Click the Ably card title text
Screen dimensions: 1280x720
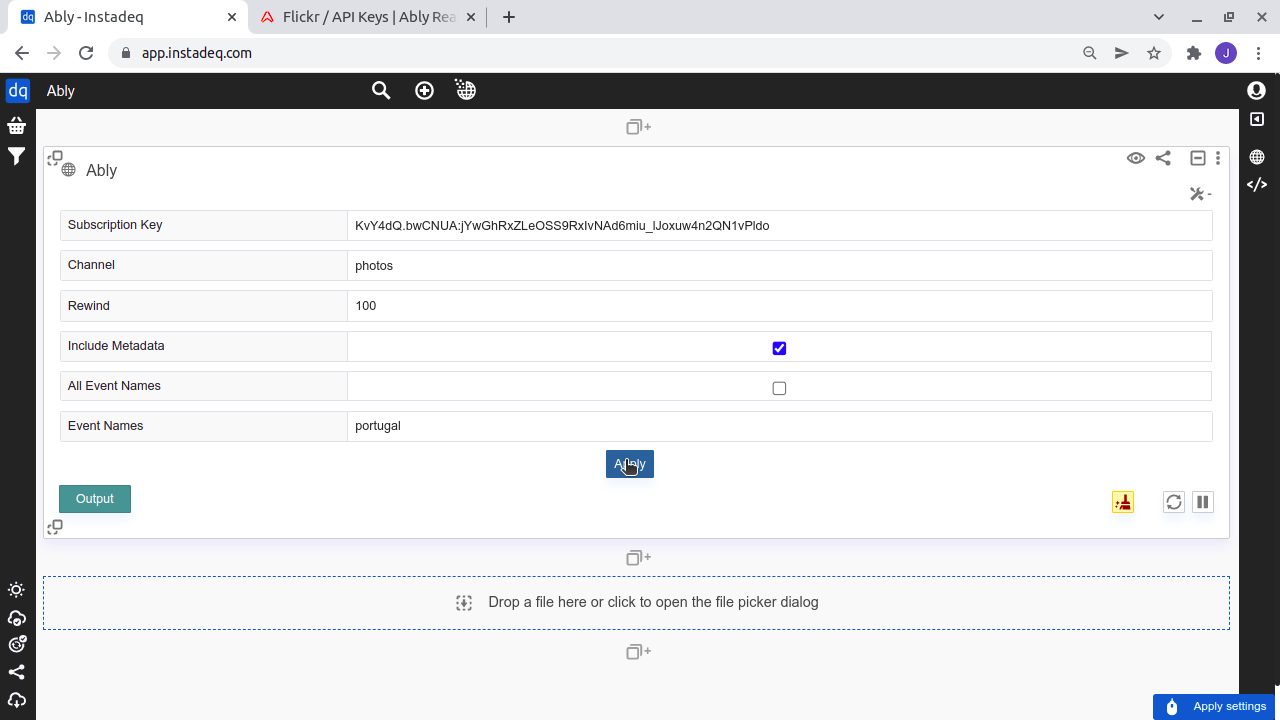102,170
